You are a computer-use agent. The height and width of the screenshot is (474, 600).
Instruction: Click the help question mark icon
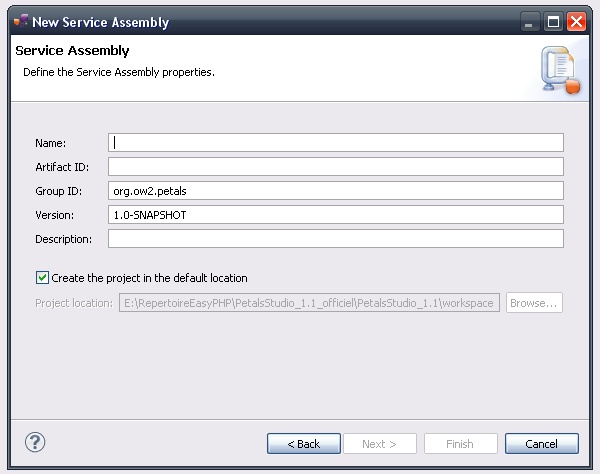[35, 442]
